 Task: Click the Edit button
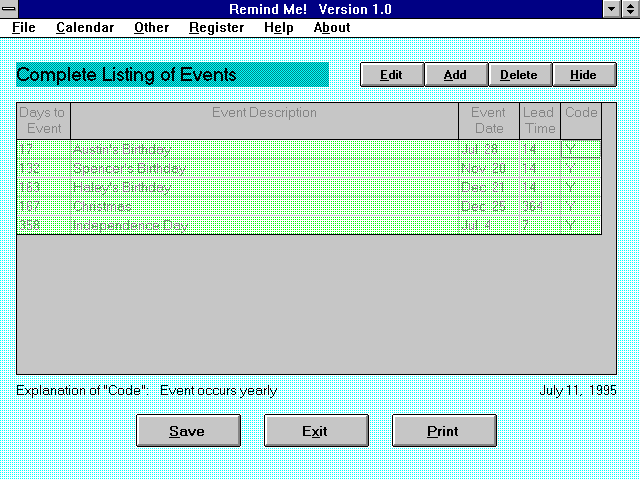[392, 75]
